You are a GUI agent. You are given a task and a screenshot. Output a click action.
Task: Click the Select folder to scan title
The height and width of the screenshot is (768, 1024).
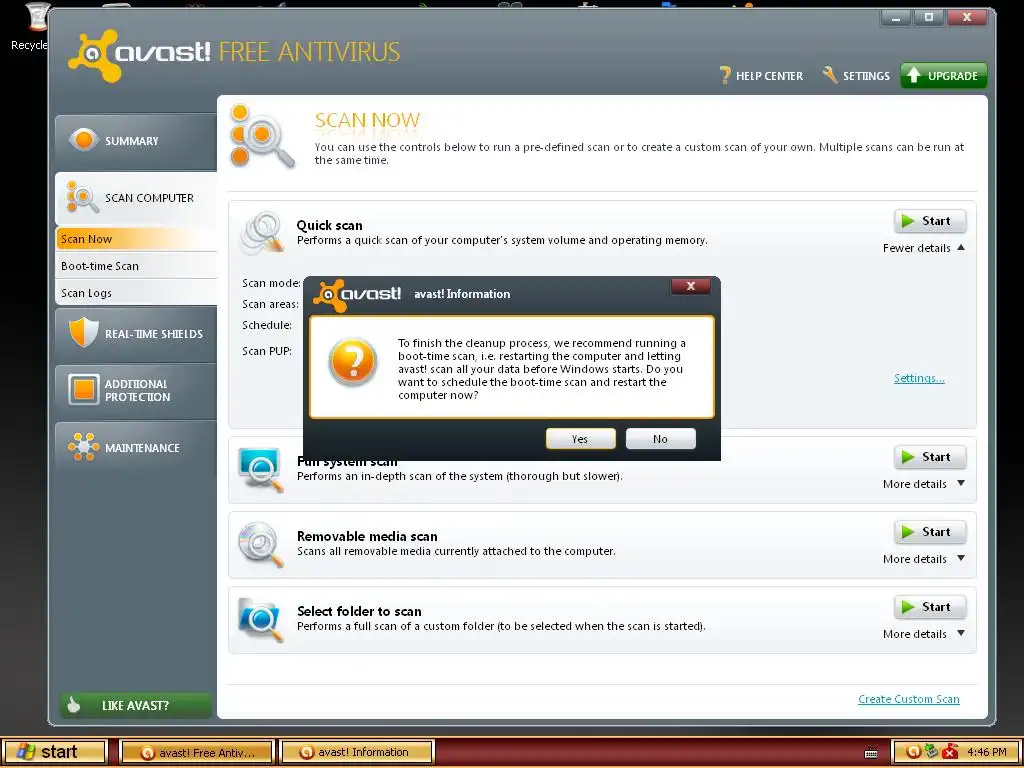click(359, 611)
